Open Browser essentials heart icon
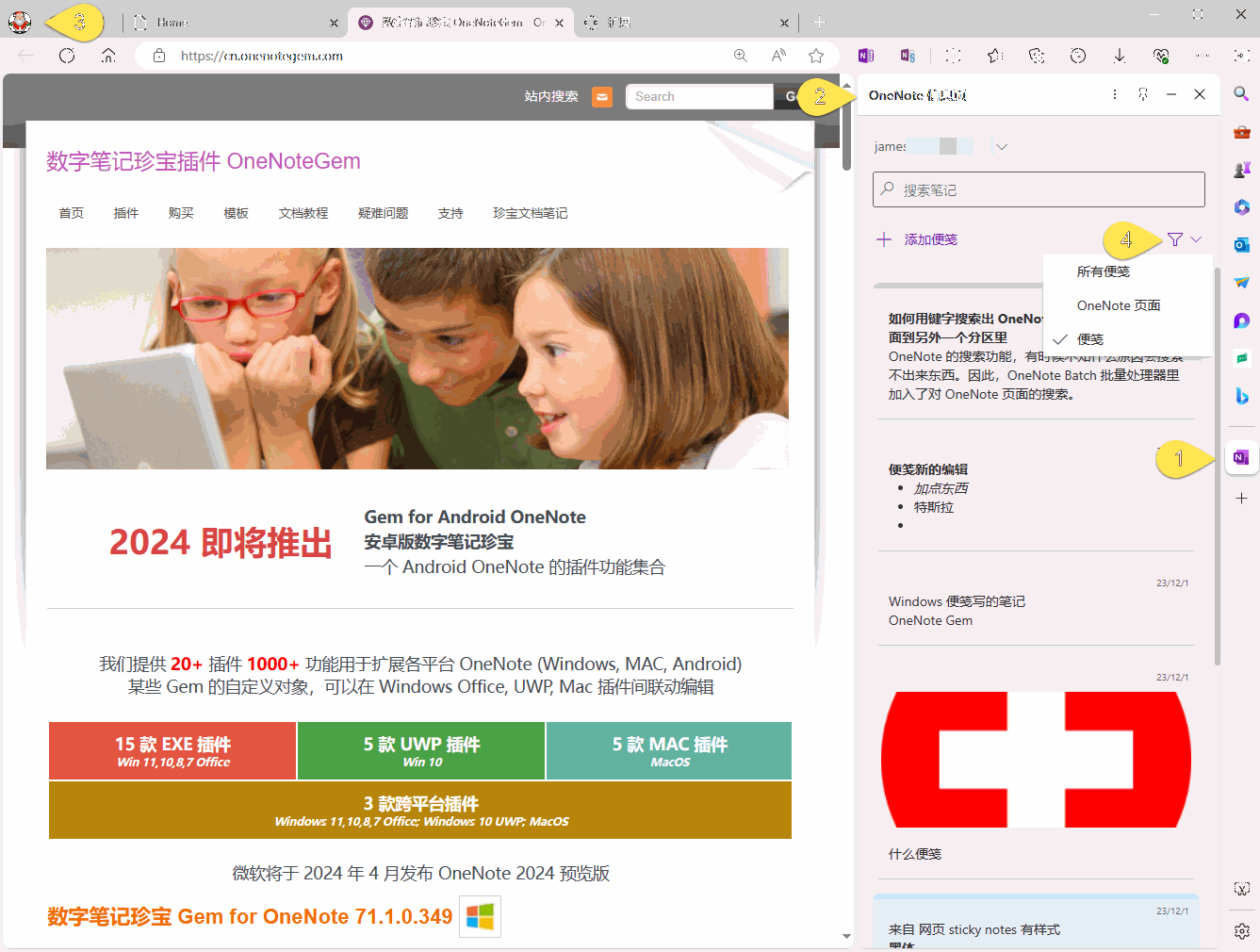Screen dimensions: 1260x952 1161,56
